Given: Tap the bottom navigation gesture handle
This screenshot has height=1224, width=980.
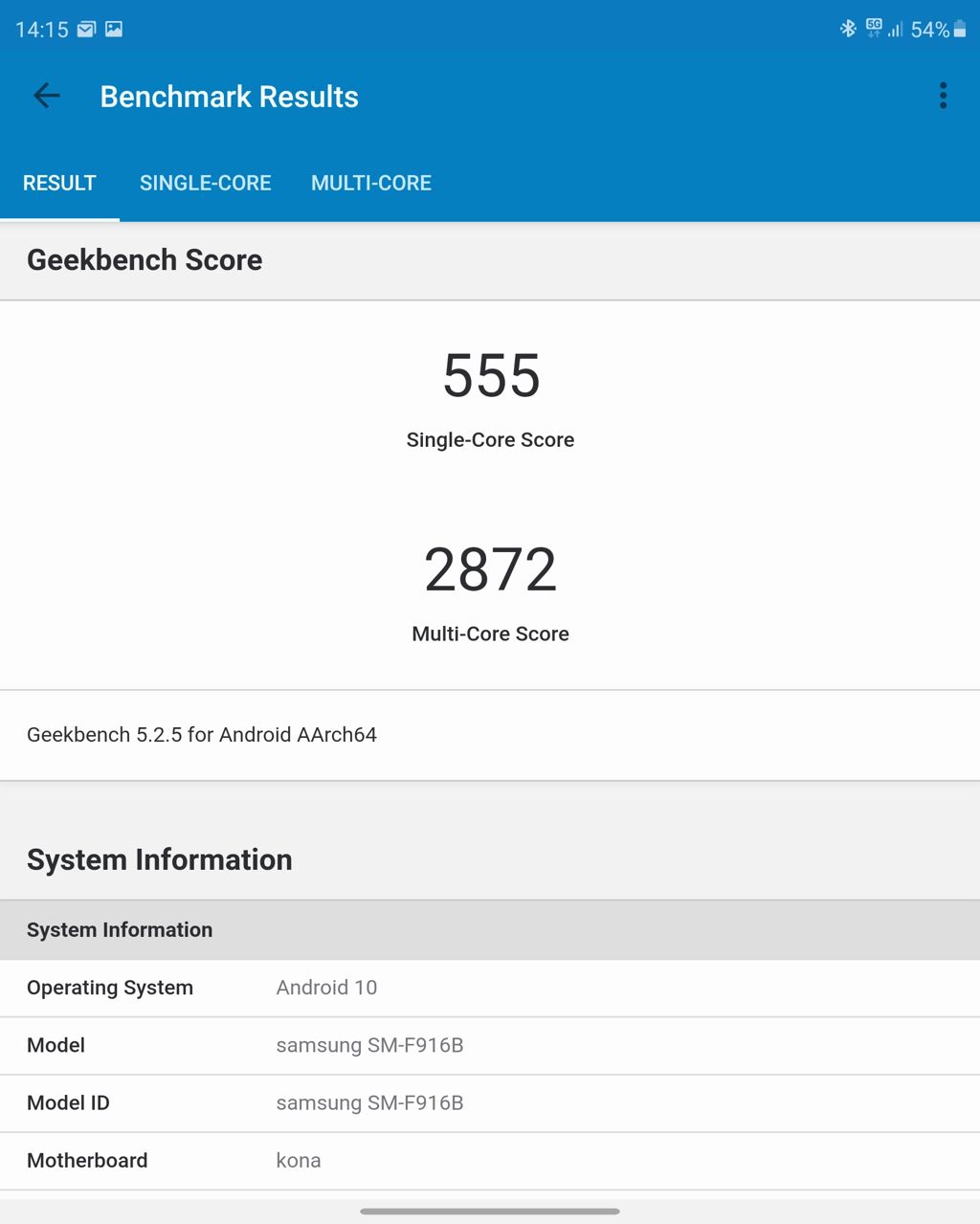Looking at the screenshot, I should [490, 1212].
